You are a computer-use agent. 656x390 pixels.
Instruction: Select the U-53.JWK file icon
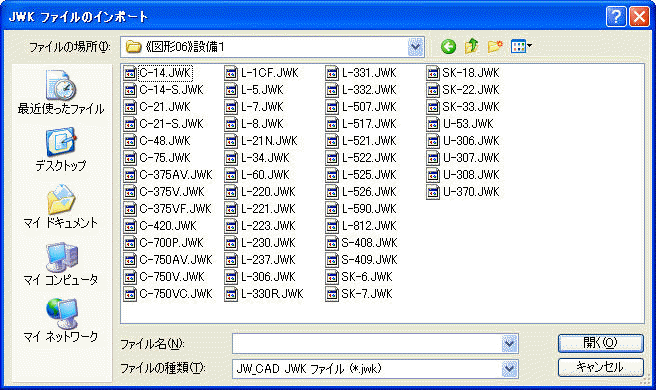[433, 124]
